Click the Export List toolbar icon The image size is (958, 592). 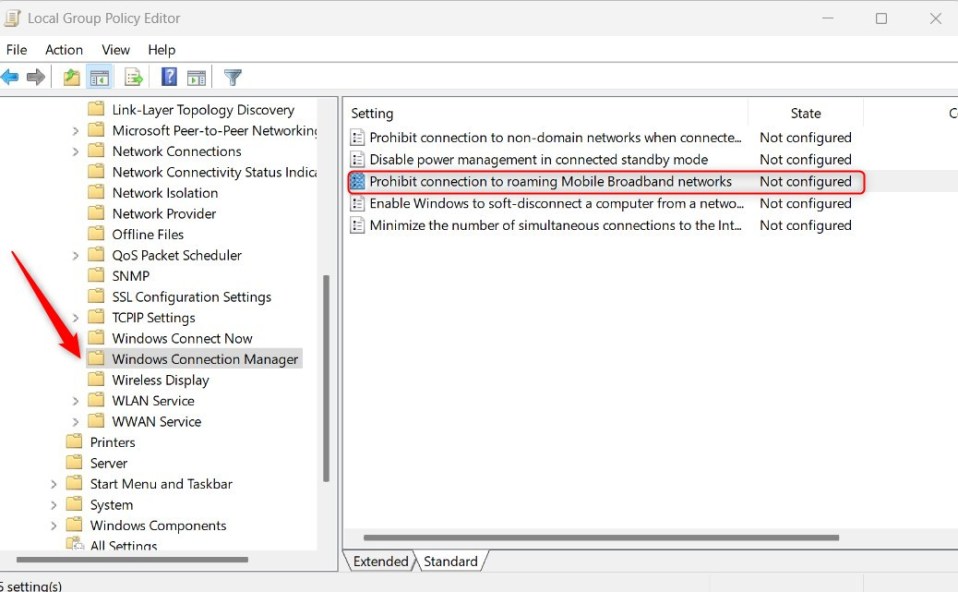(133, 77)
